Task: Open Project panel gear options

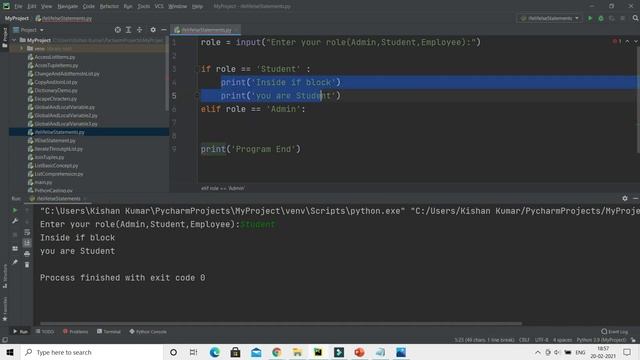Action: point(153,30)
